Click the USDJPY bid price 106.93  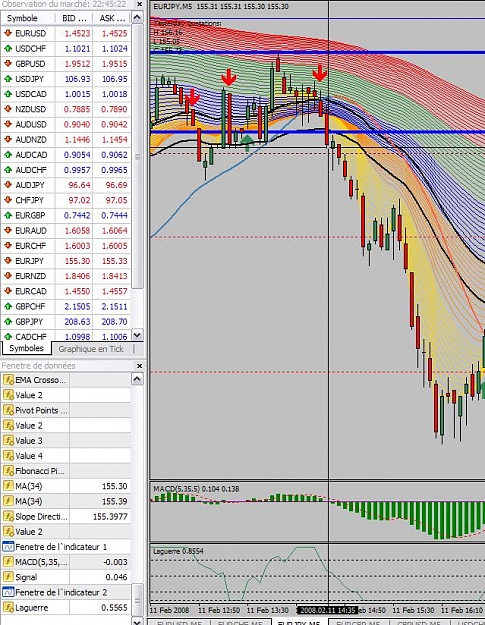(x=78, y=79)
